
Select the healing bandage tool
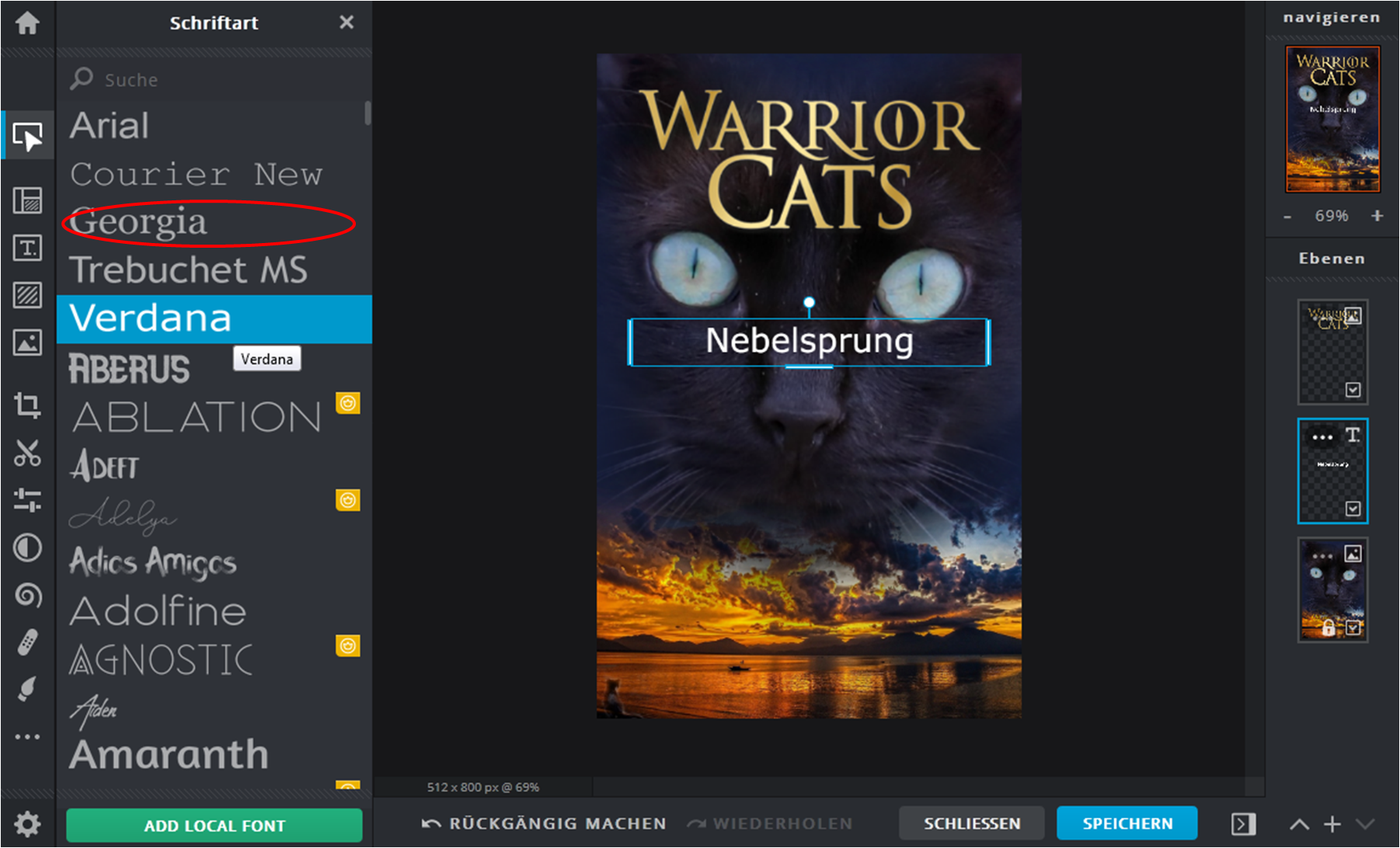click(x=27, y=642)
